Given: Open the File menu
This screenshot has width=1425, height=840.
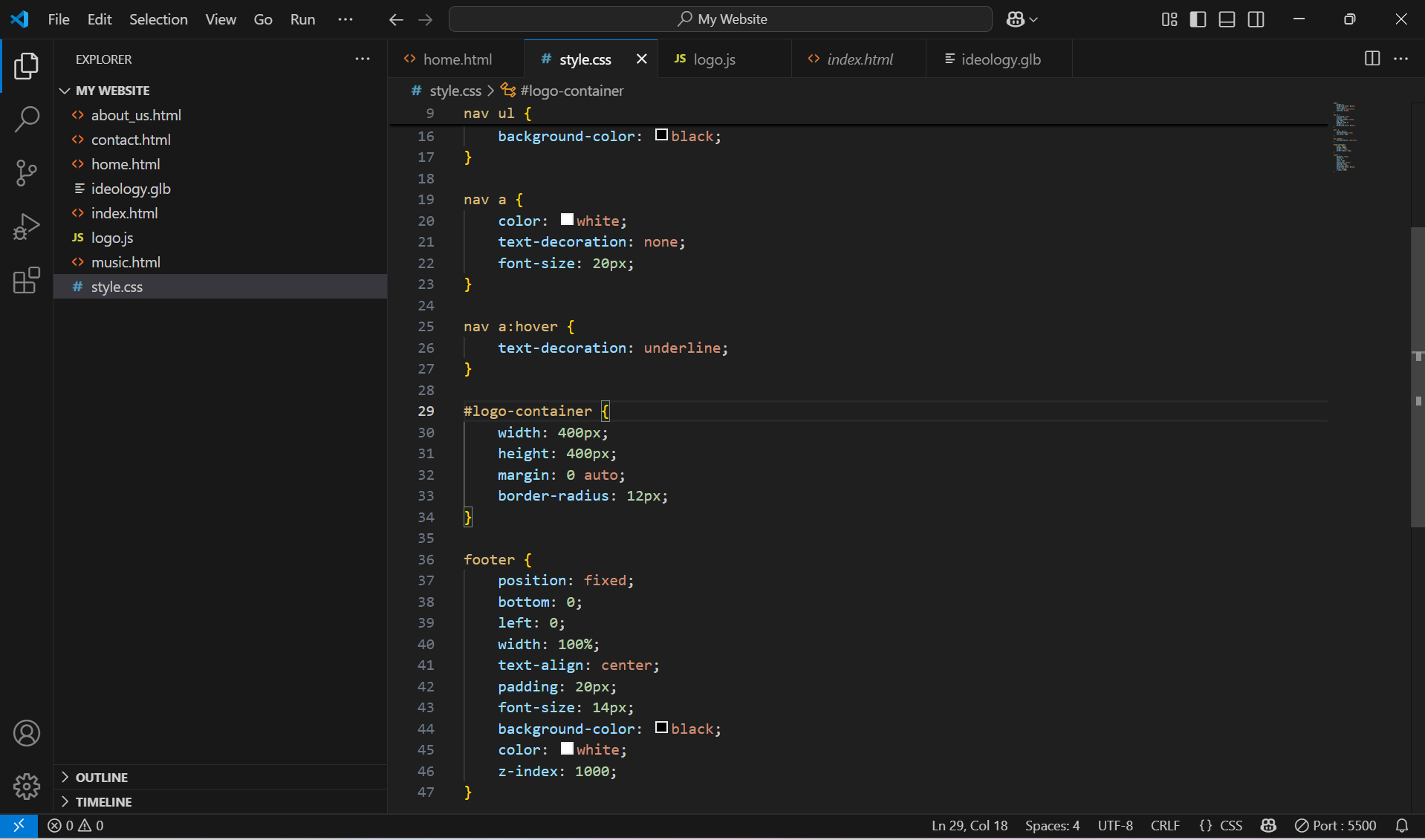Looking at the screenshot, I should [59, 19].
